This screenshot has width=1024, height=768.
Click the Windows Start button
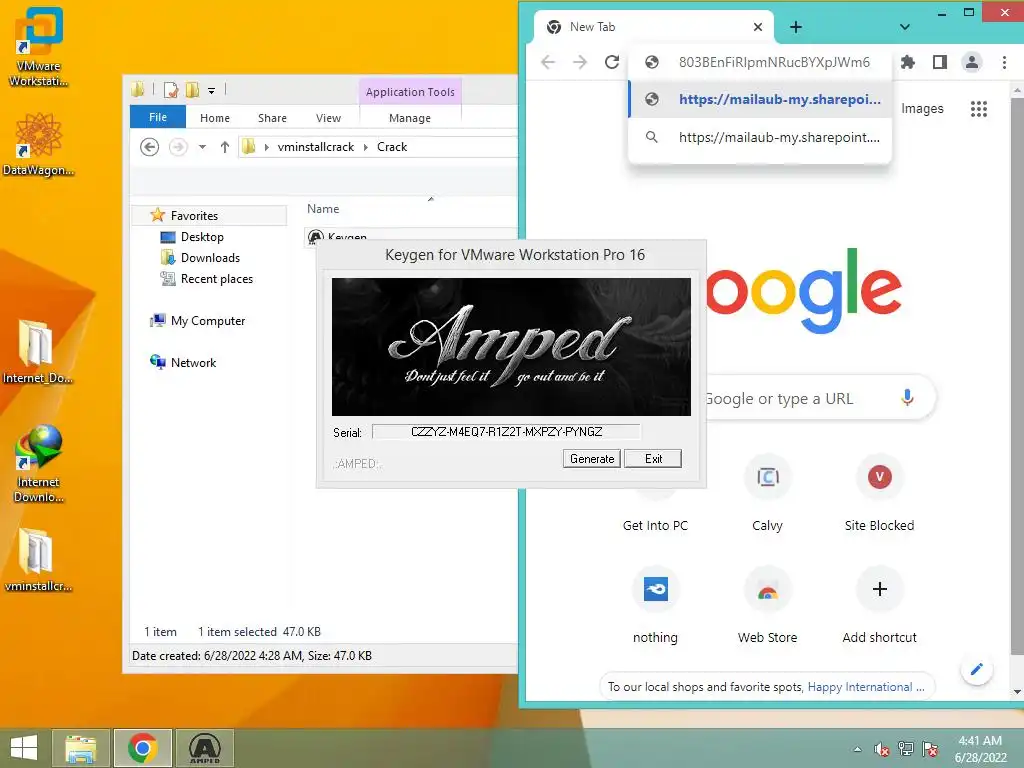(x=24, y=748)
